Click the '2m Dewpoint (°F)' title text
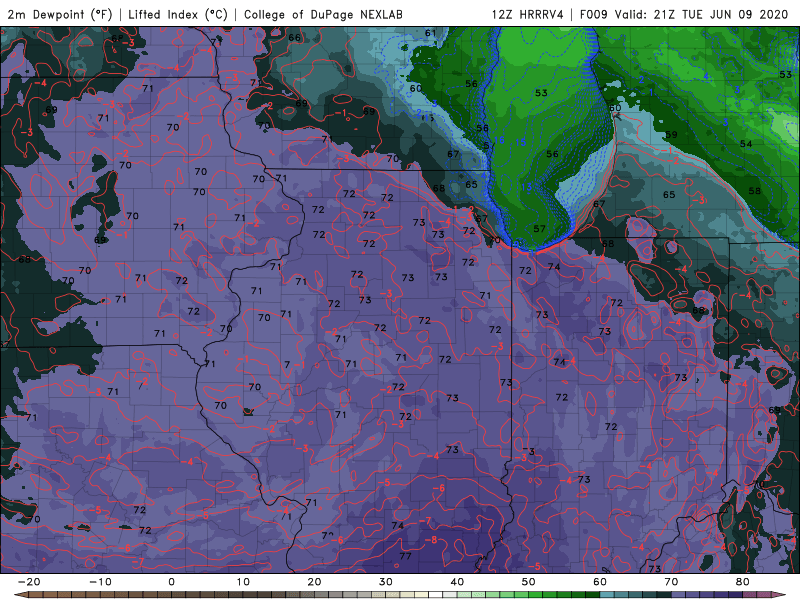Viewport: 800px width, 600px height. click(60, 14)
